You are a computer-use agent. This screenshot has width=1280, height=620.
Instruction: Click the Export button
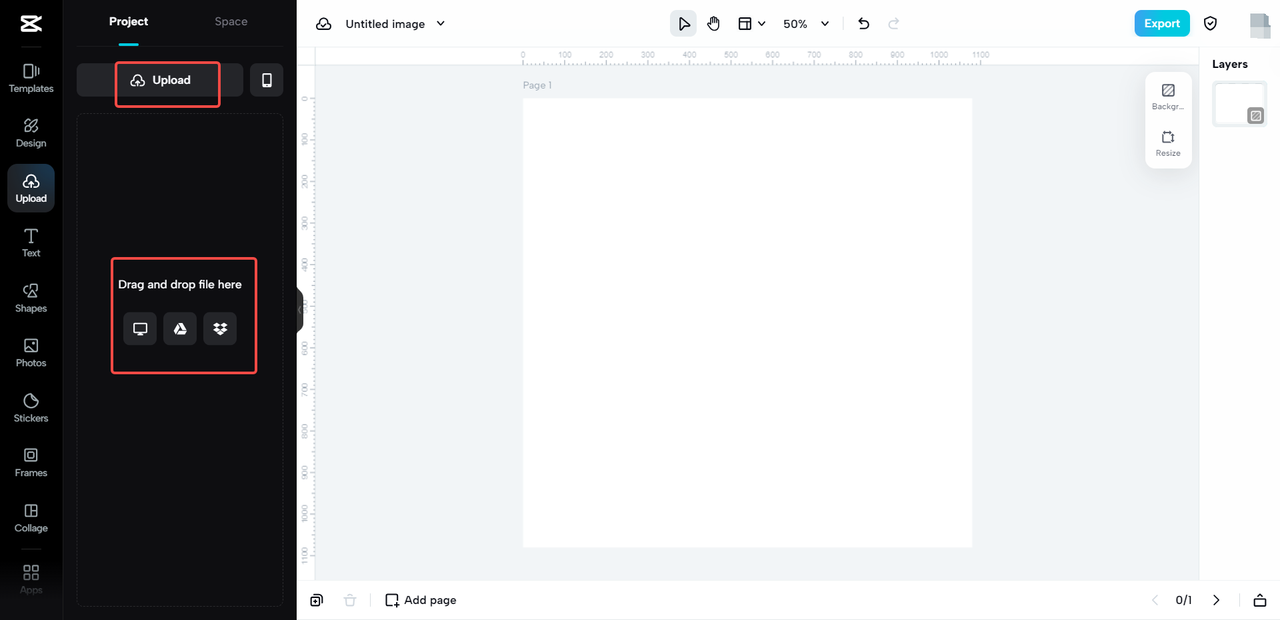point(1162,24)
